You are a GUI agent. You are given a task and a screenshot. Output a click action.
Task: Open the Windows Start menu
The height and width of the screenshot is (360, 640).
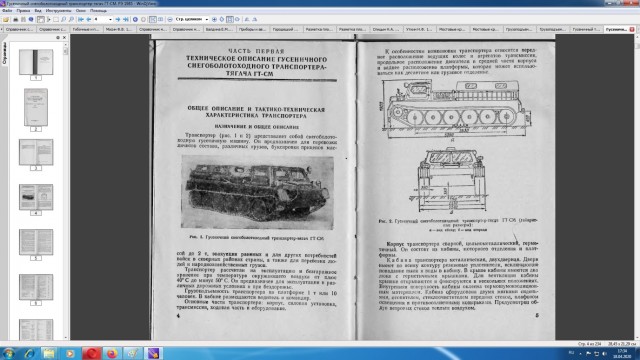pos(9,353)
